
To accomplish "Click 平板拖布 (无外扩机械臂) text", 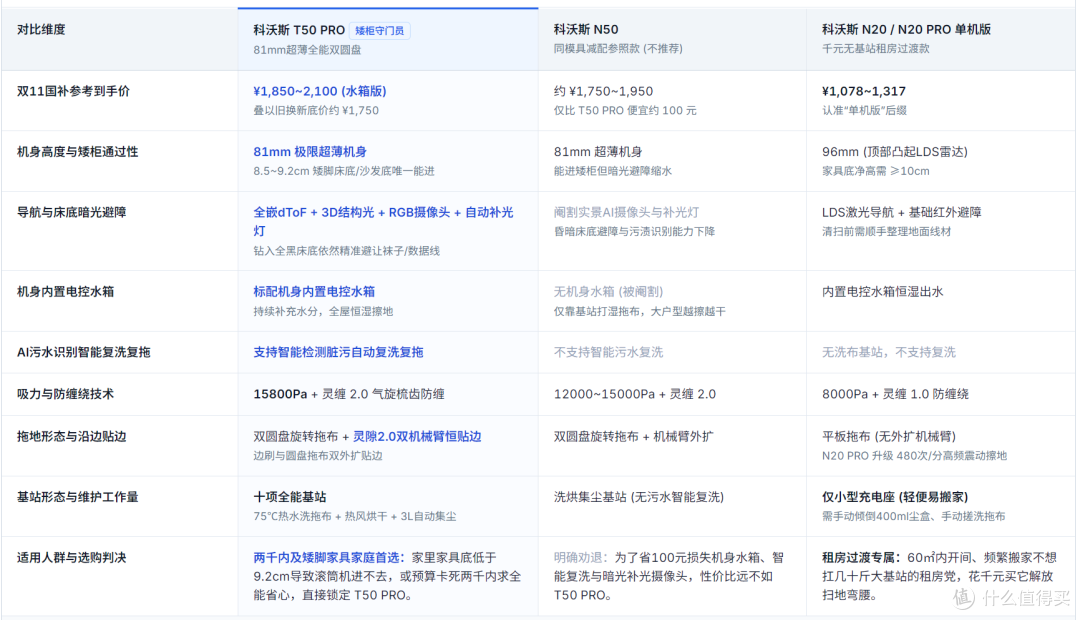I will [889, 436].
